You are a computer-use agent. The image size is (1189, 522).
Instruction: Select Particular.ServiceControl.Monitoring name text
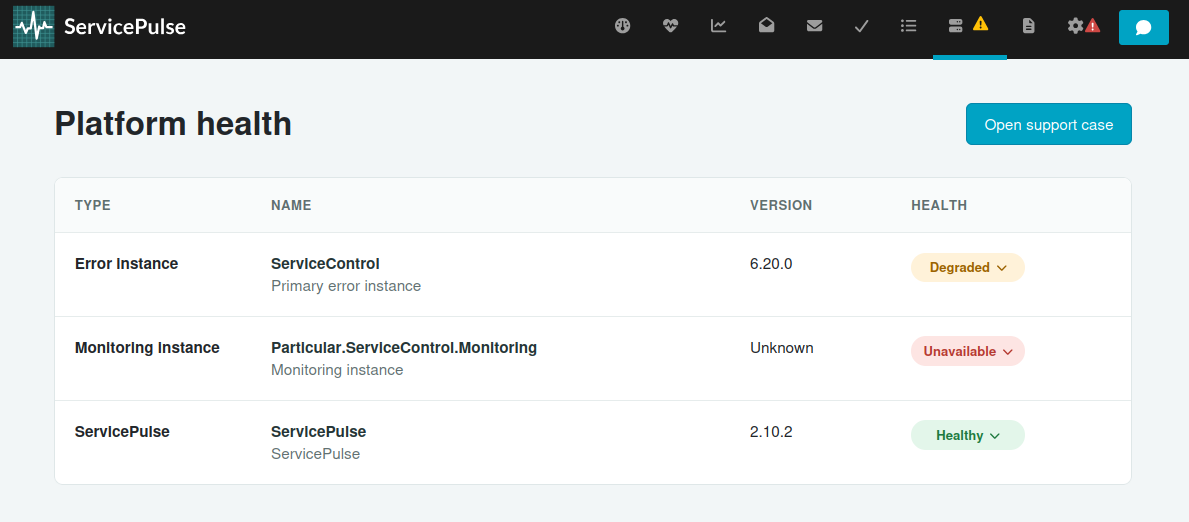(404, 348)
